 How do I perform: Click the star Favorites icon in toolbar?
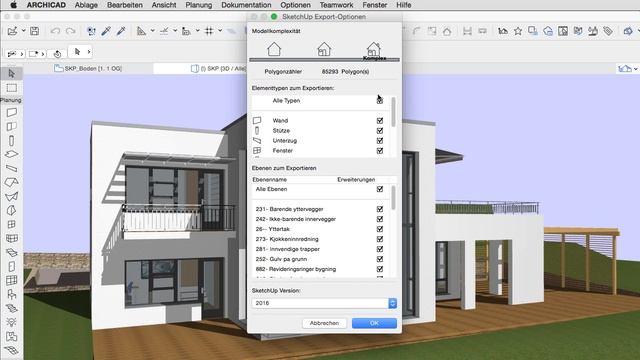518,31
